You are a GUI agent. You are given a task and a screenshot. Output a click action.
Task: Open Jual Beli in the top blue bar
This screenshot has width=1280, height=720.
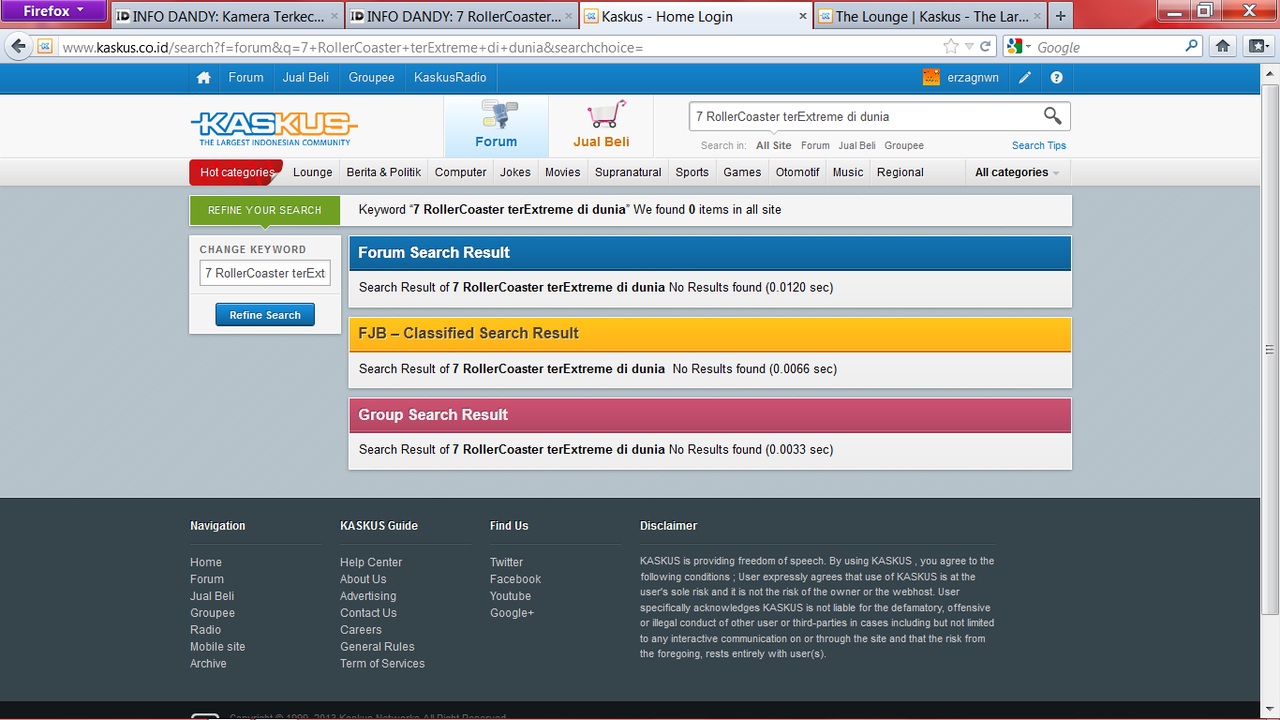point(306,77)
